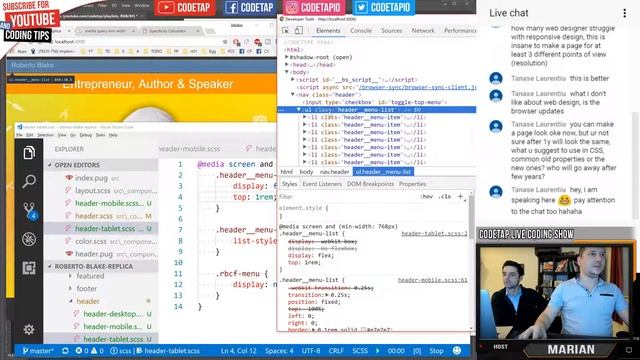
Task: Open color.scss in open editors
Action: coord(91,241)
